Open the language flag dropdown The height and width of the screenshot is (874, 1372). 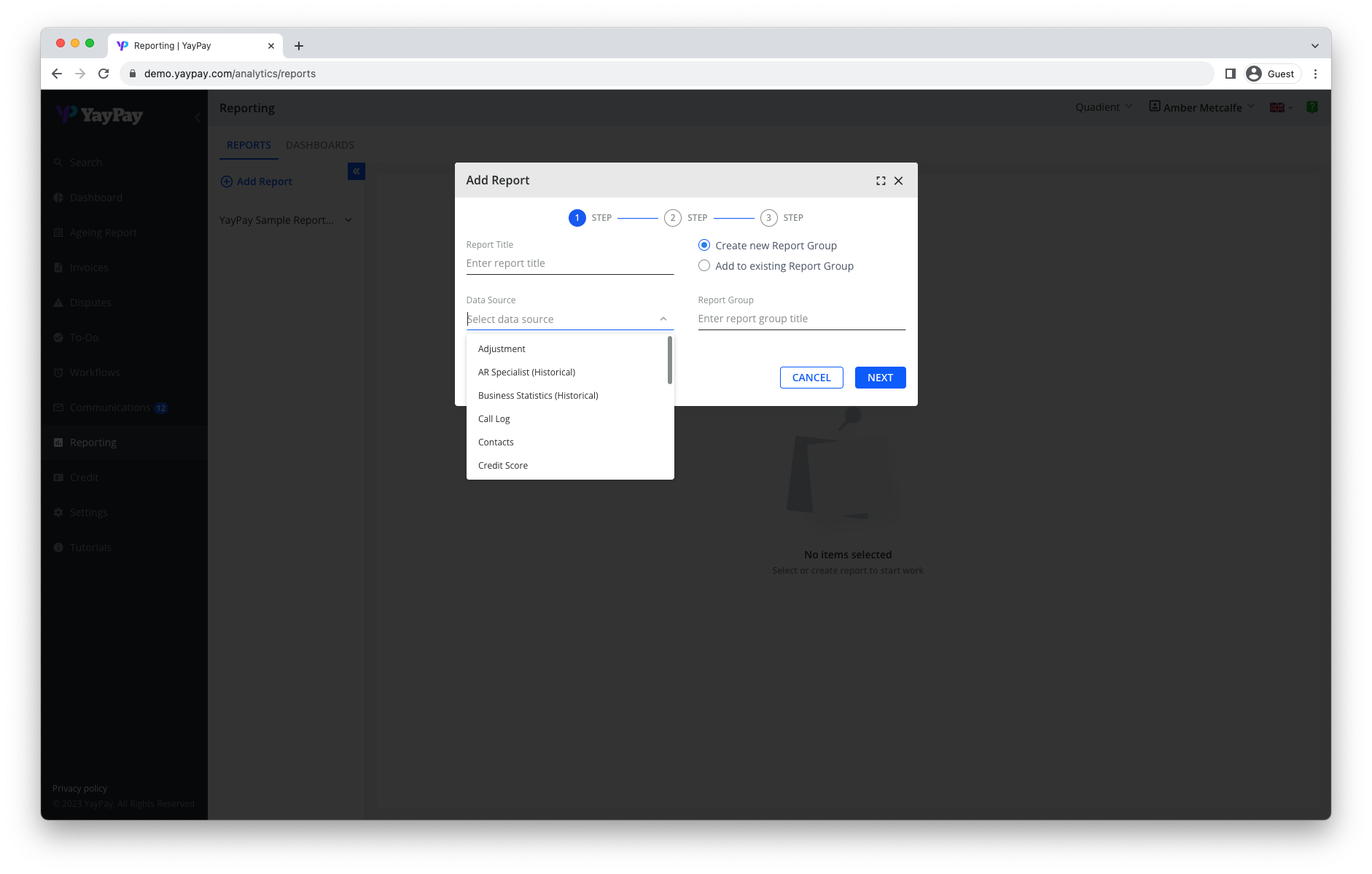(1280, 108)
